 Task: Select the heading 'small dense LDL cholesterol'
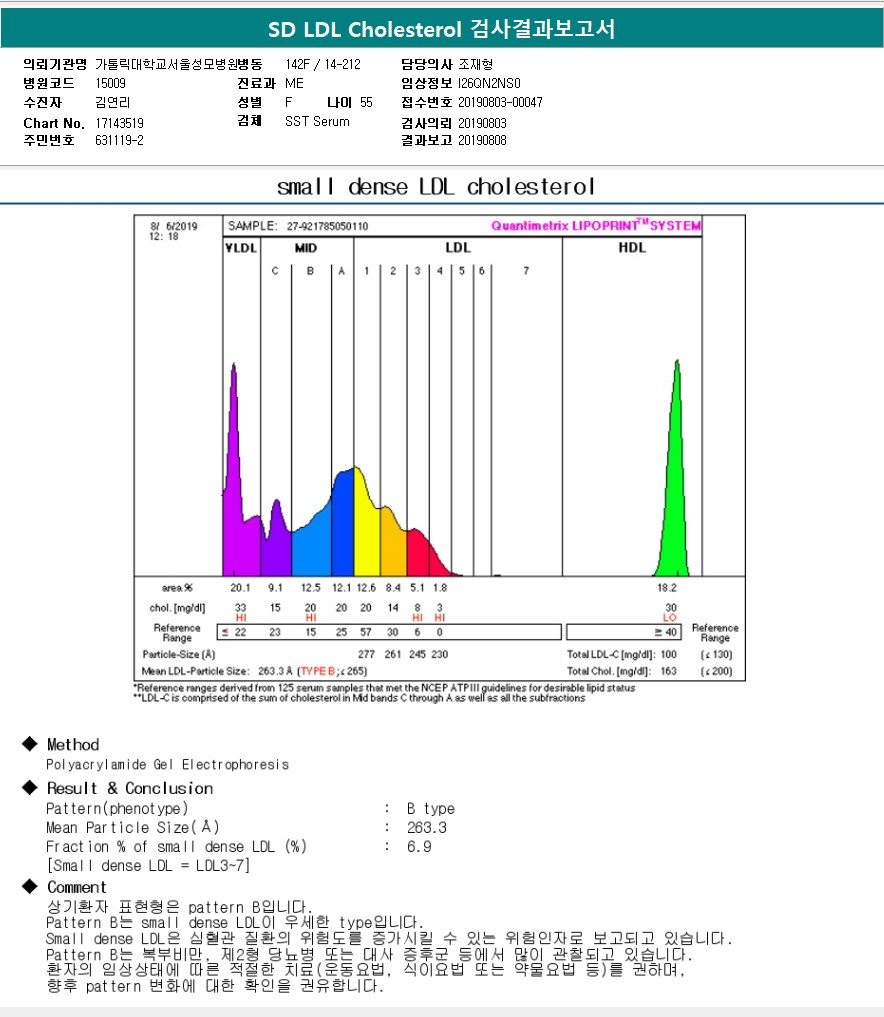[x=436, y=187]
